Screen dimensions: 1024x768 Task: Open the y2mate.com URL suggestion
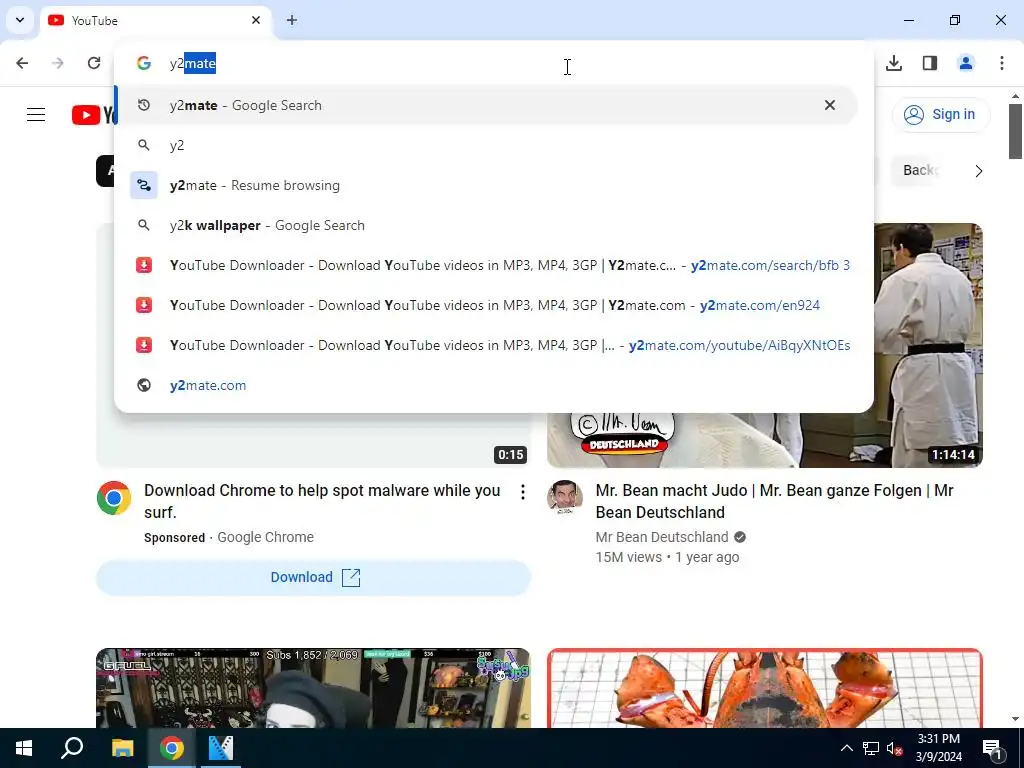(x=494, y=385)
